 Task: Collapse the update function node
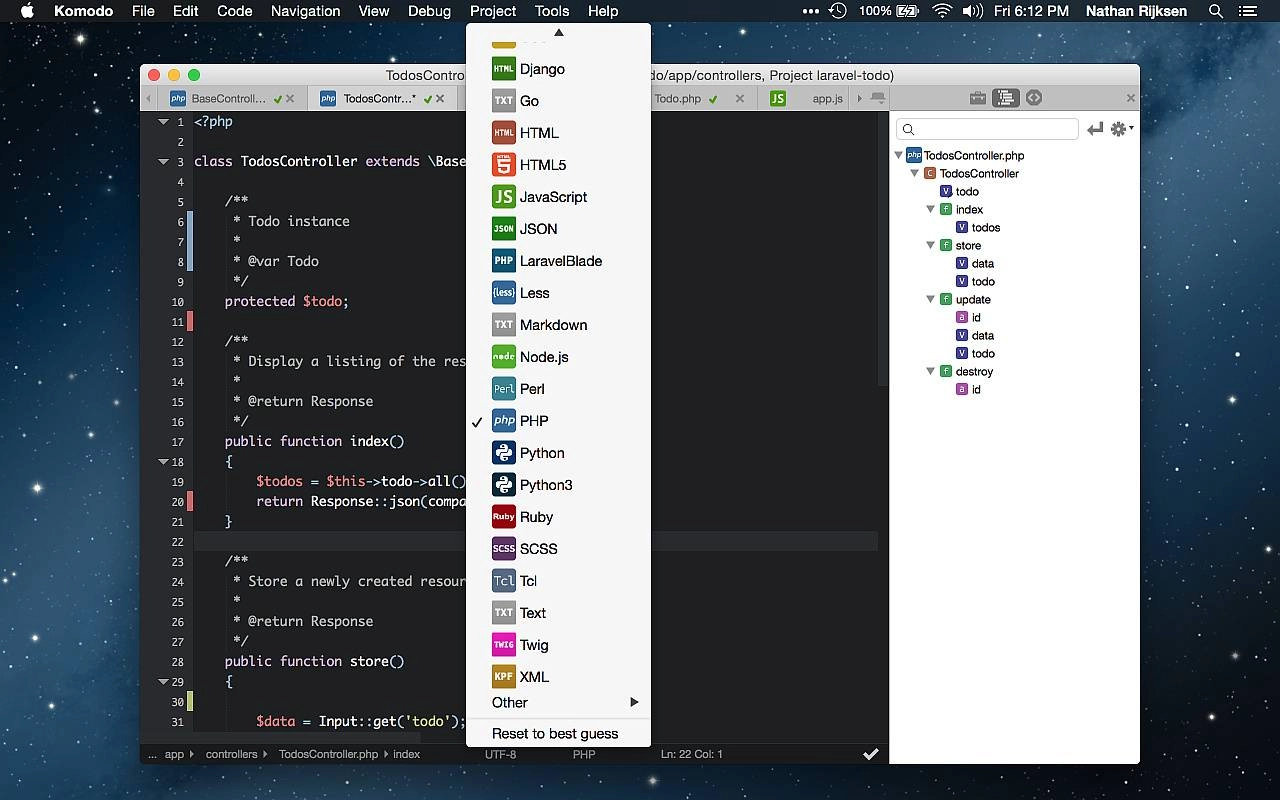coord(931,299)
